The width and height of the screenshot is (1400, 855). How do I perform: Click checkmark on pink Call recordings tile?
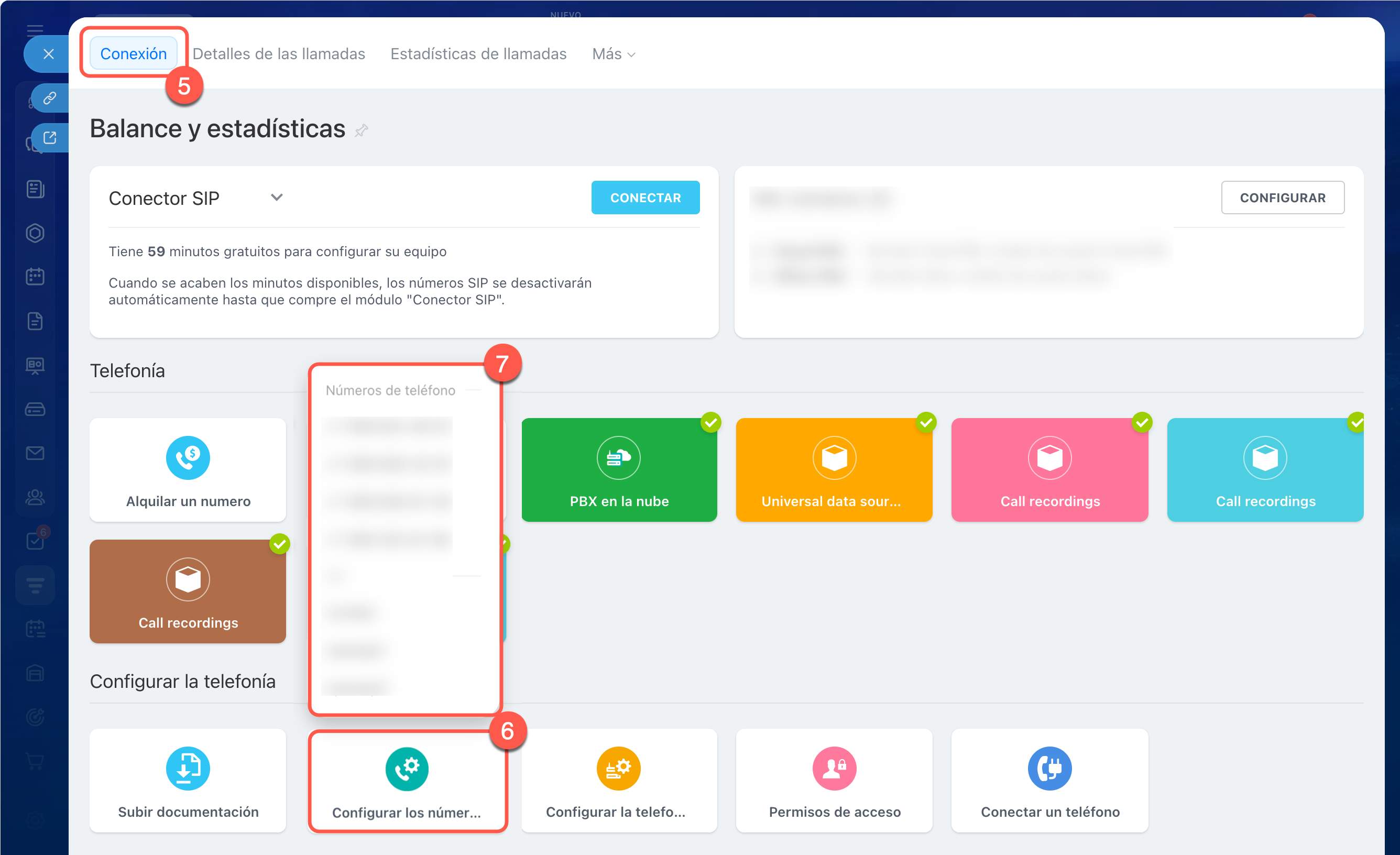coord(1142,422)
